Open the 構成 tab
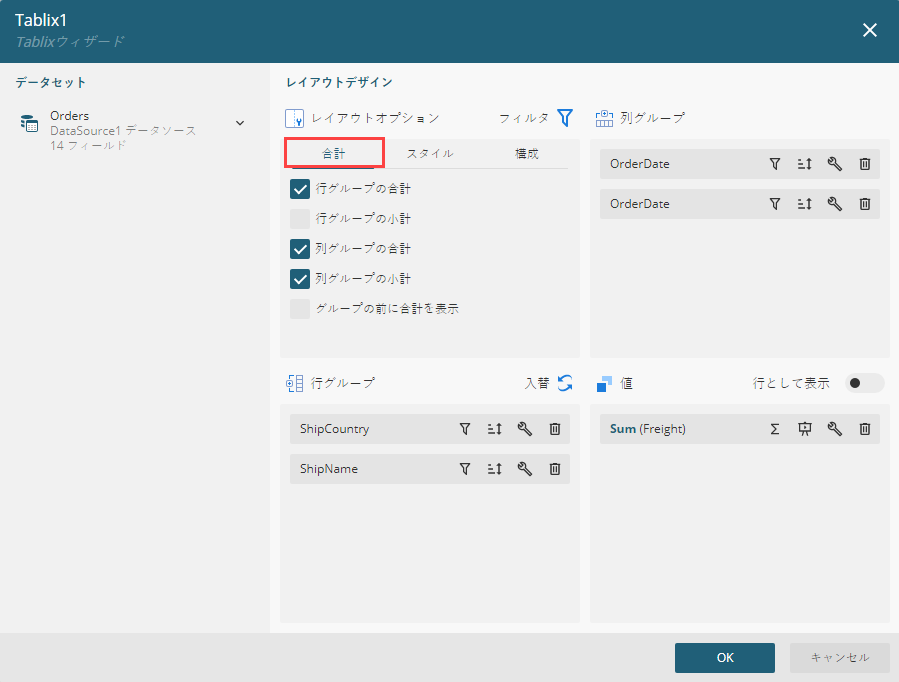The width and height of the screenshot is (899, 682). [527, 153]
